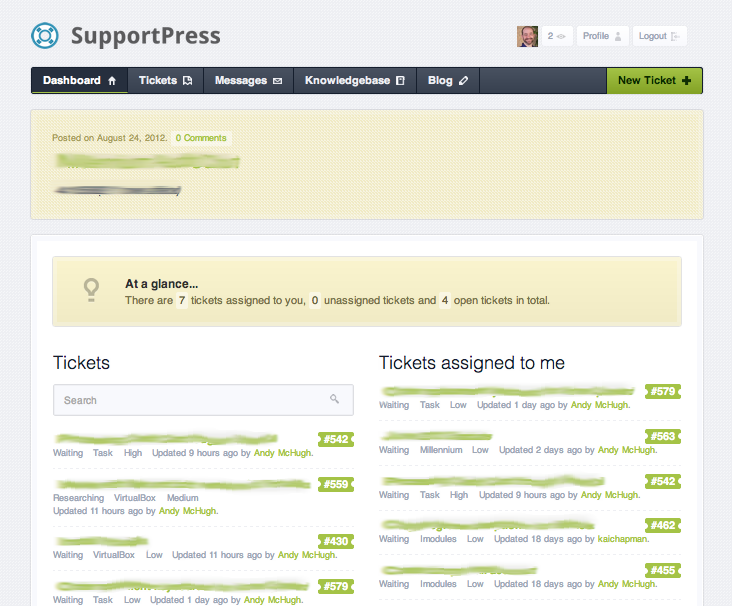The height and width of the screenshot is (606, 732).
Task: Open the Knowledgebase tab
Action: pyautogui.click(x=355, y=80)
